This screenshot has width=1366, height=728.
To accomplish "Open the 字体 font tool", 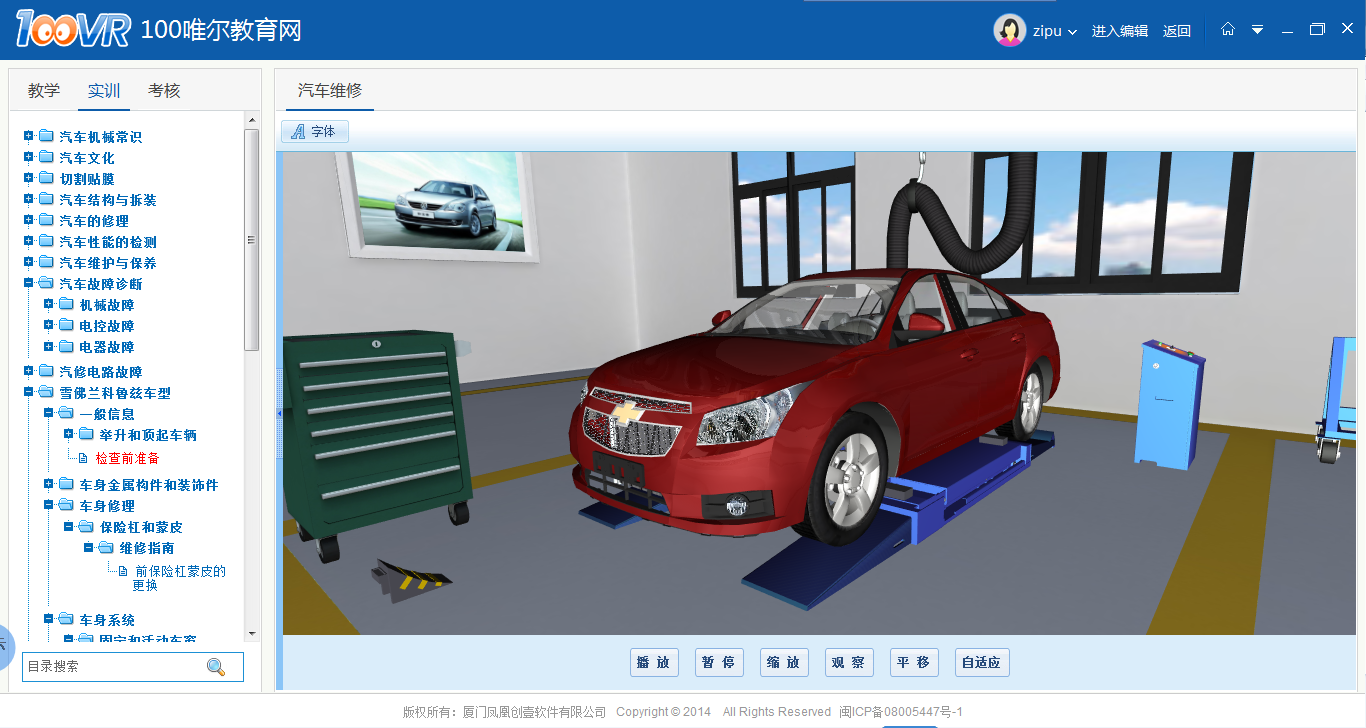I will click(x=315, y=131).
